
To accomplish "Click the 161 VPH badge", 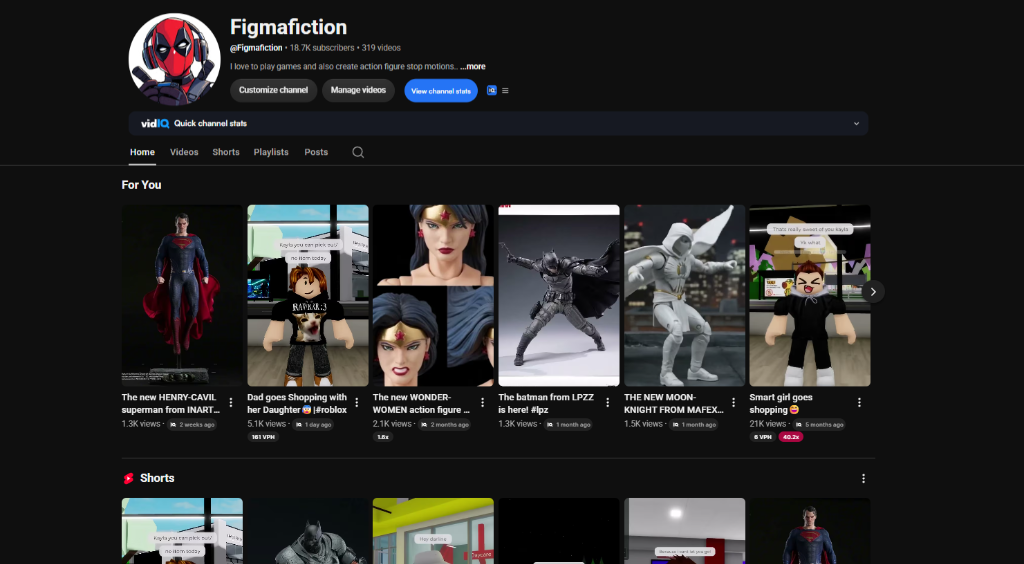I will coord(263,437).
